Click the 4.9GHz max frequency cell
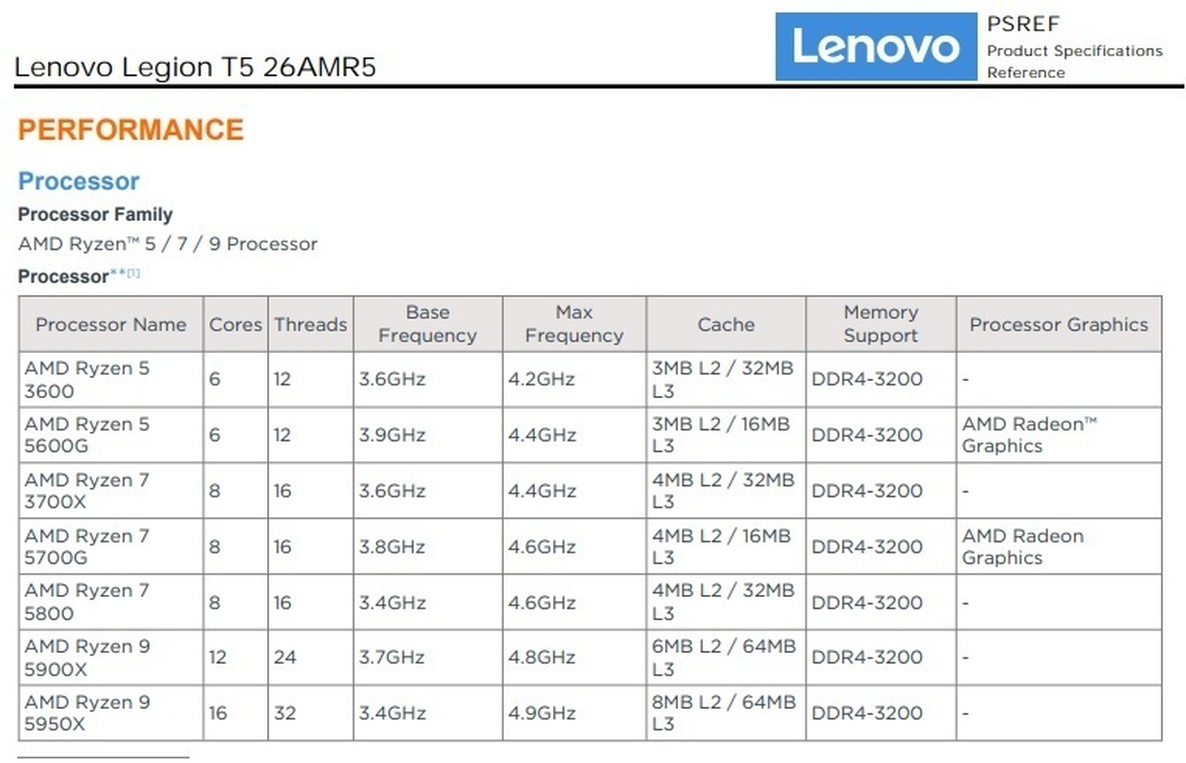1186x763 pixels. point(544,713)
